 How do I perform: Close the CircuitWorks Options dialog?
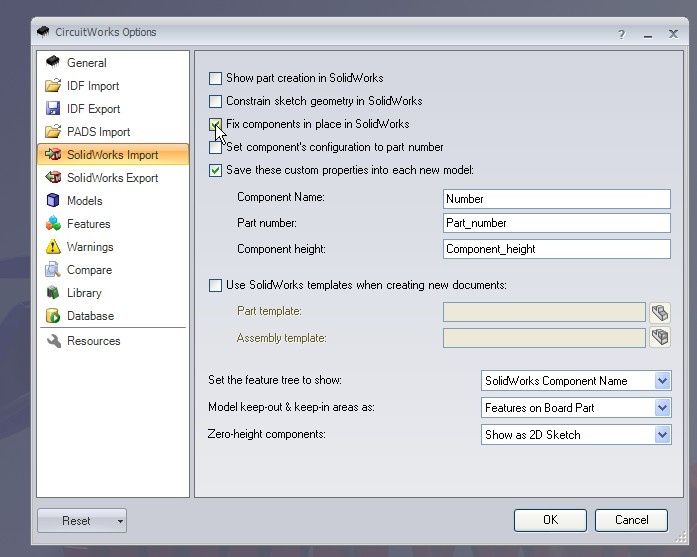673,34
